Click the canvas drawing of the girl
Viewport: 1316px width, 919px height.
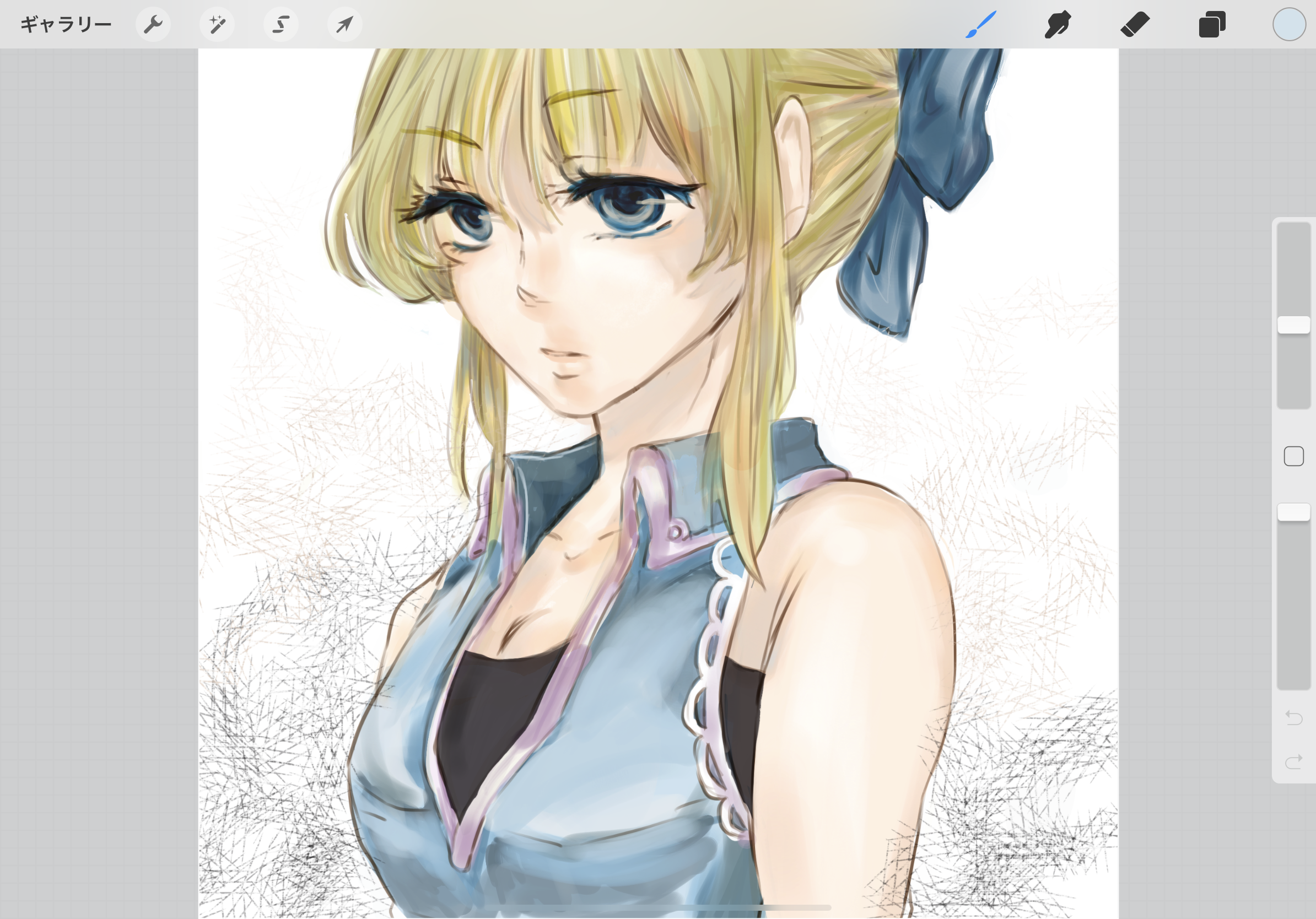tap(659, 483)
